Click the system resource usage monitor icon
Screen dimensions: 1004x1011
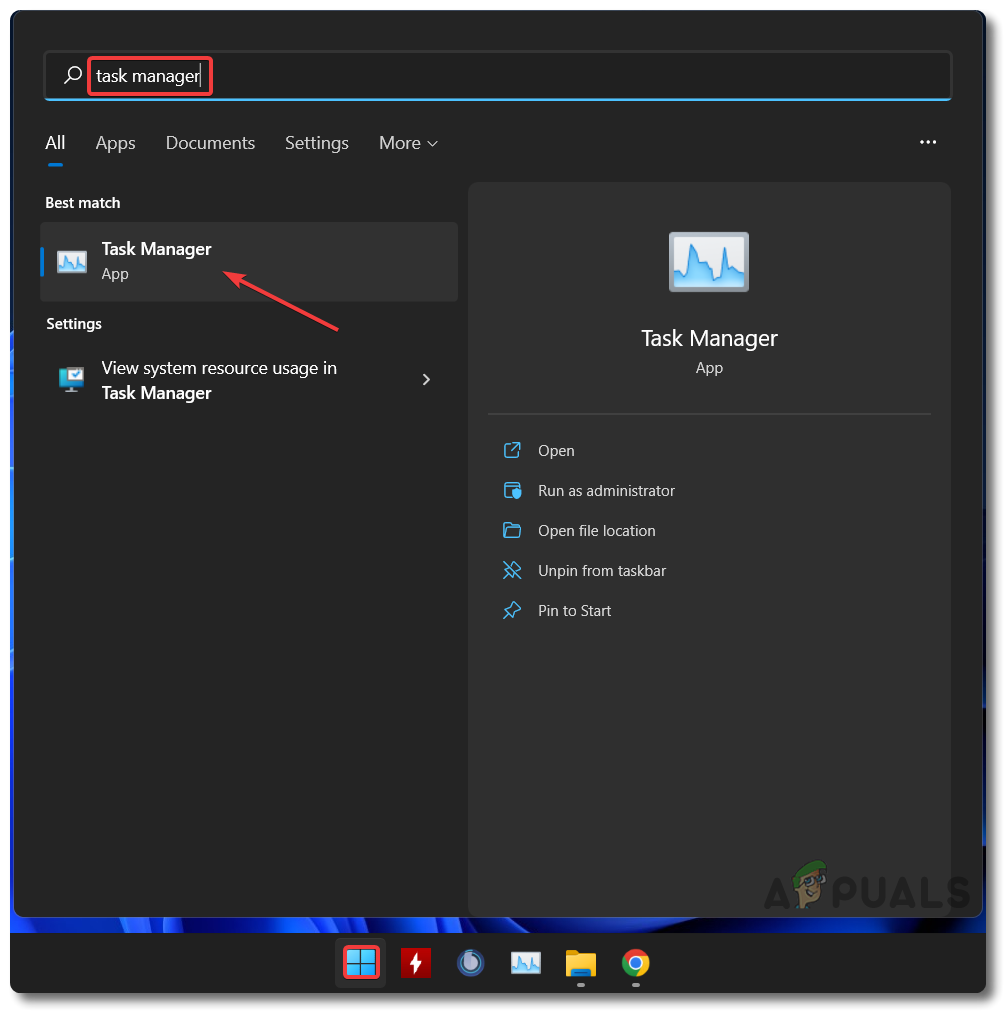tap(72, 379)
